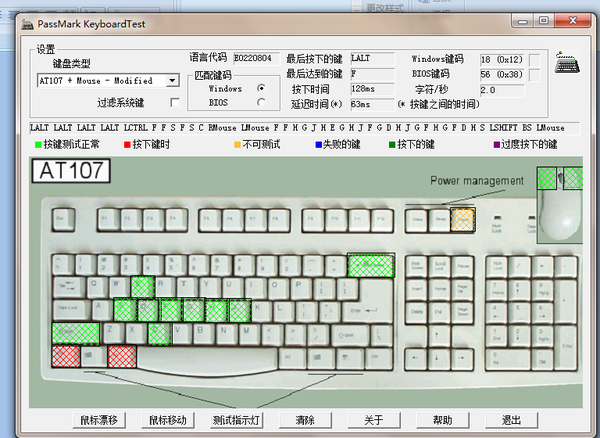Image resolution: width=600 pixels, height=438 pixels.
Task: Click the red left Ctrl key on the keyboard image
Action: point(66,356)
